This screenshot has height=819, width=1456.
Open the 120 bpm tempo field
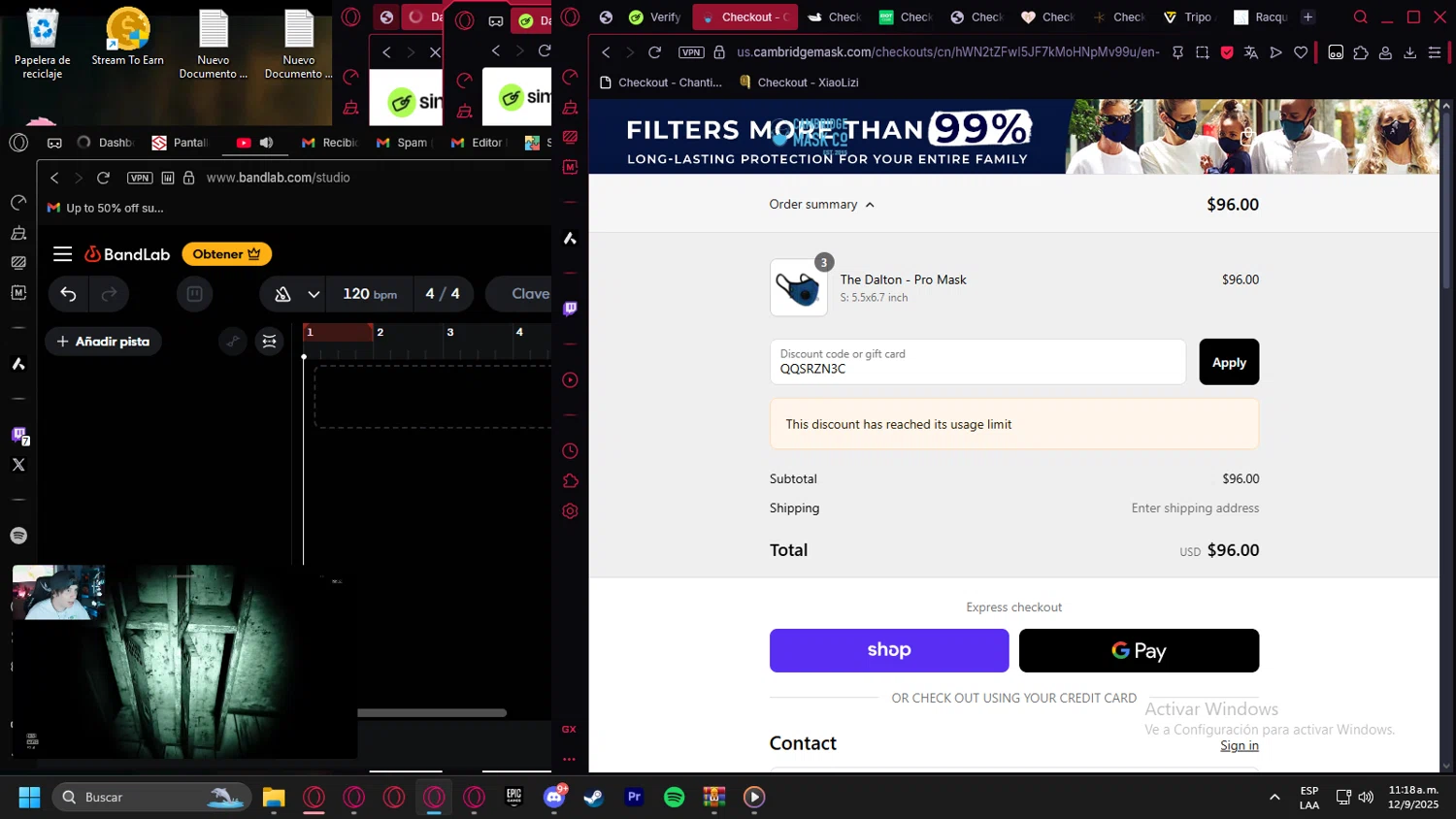[x=370, y=294]
